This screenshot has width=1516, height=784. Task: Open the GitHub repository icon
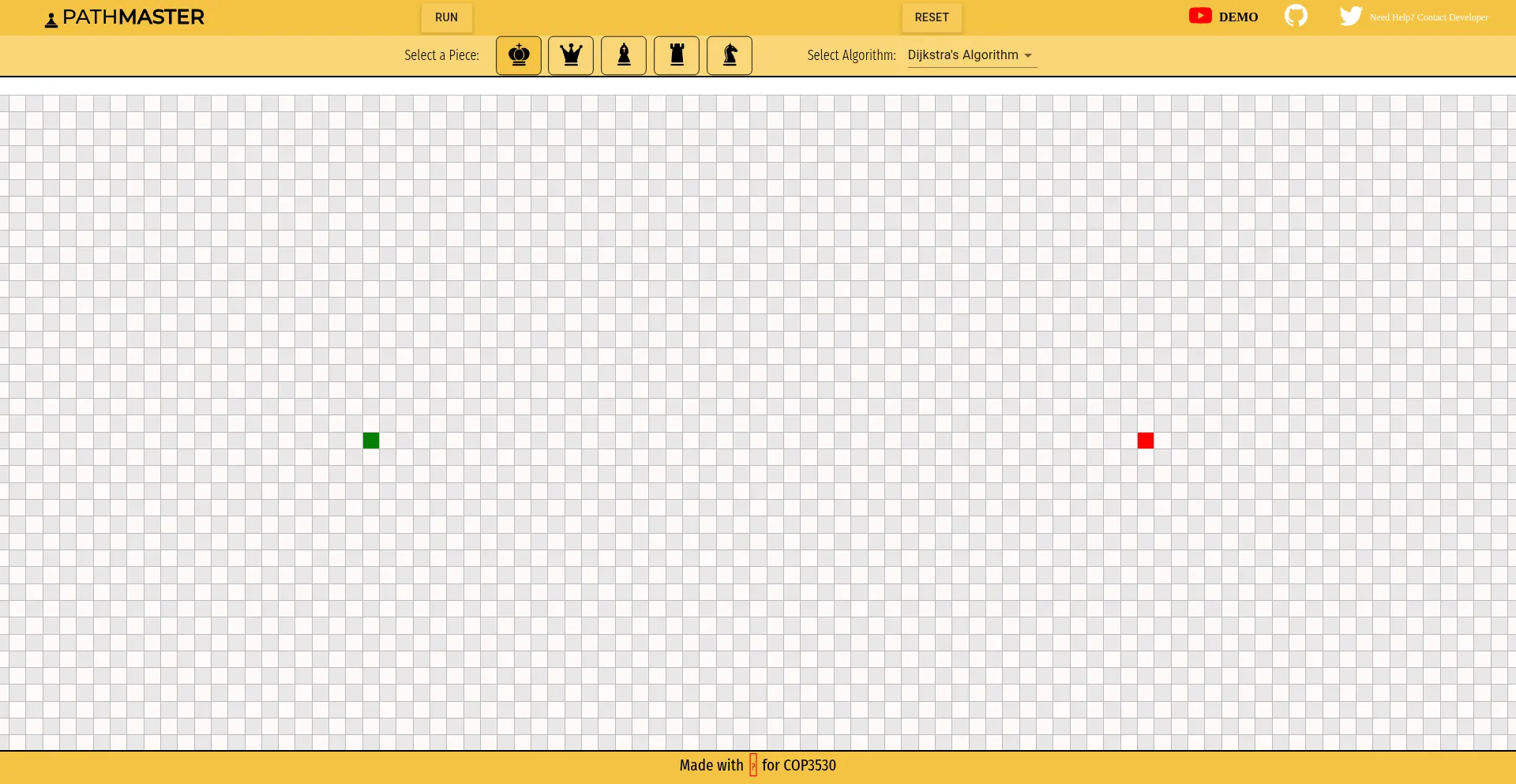coord(1296,16)
